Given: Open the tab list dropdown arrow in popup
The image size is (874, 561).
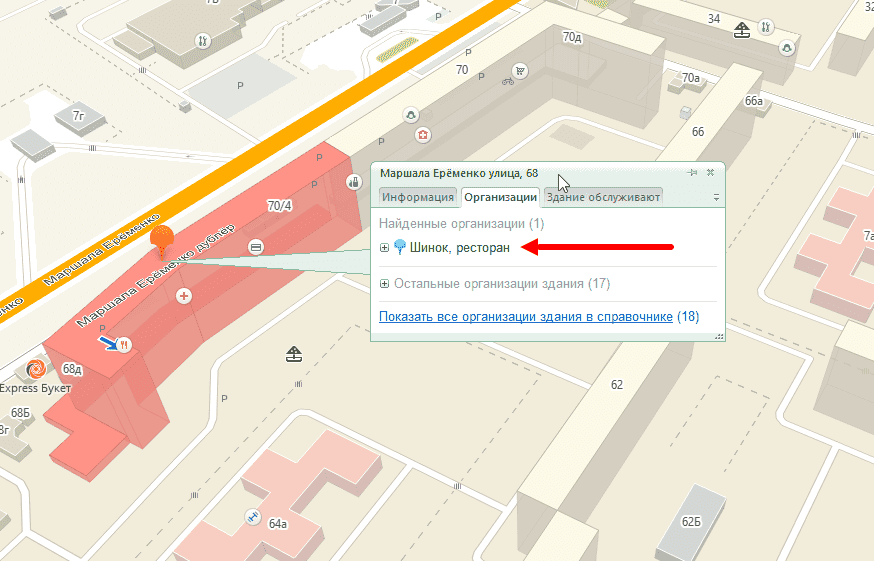Looking at the screenshot, I should pyautogui.click(x=716, y=197).
